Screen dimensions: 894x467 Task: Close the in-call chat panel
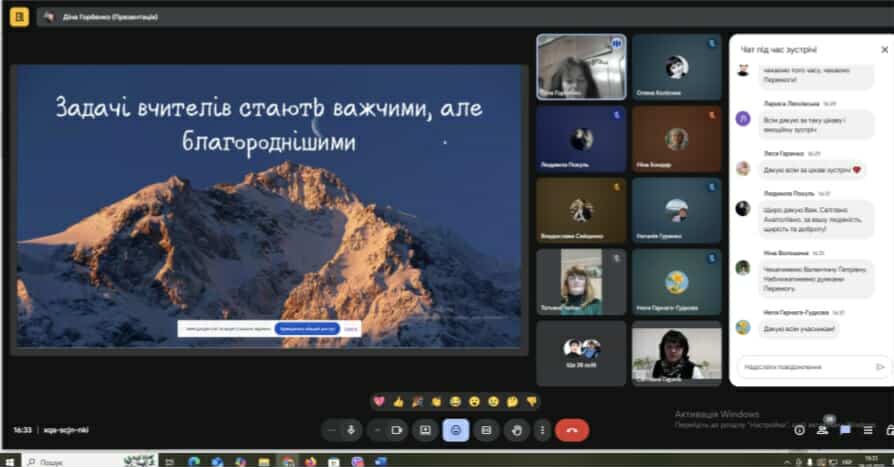click(884, 49)
